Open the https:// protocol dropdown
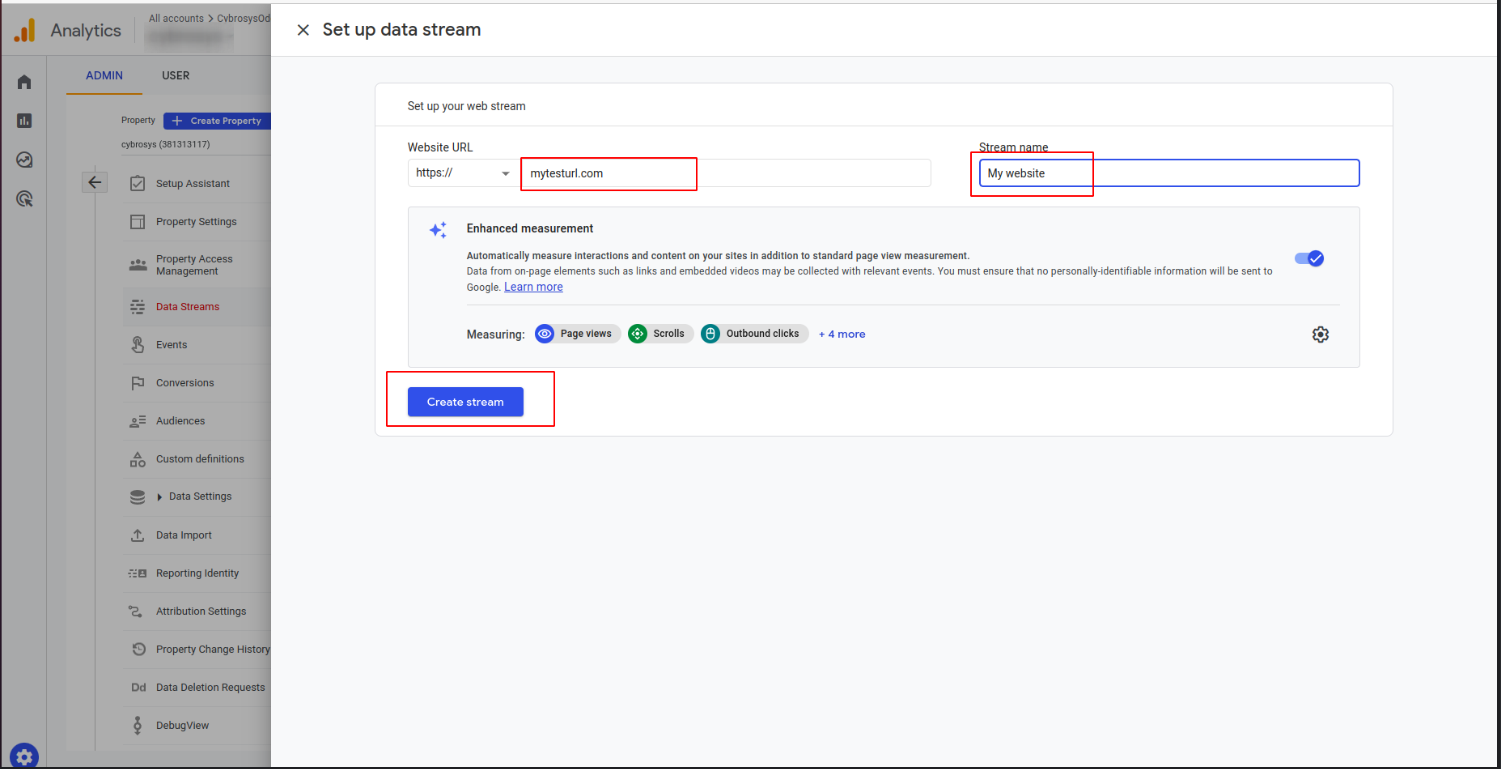Image resolution: width=1501 pixels, height=769 pixels. point(463,173)
